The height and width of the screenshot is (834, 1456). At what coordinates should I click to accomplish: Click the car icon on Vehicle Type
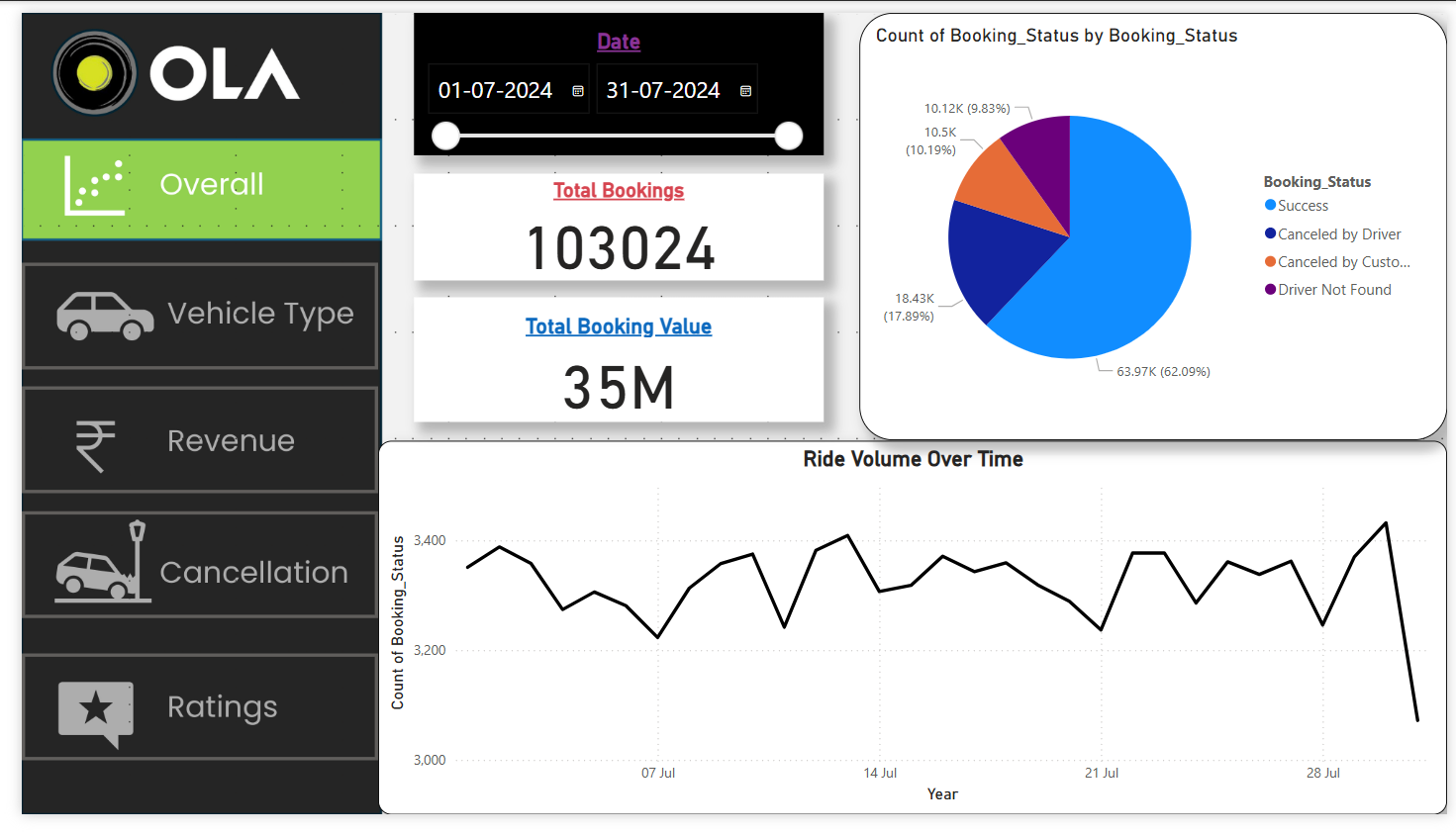click(105, 316)
